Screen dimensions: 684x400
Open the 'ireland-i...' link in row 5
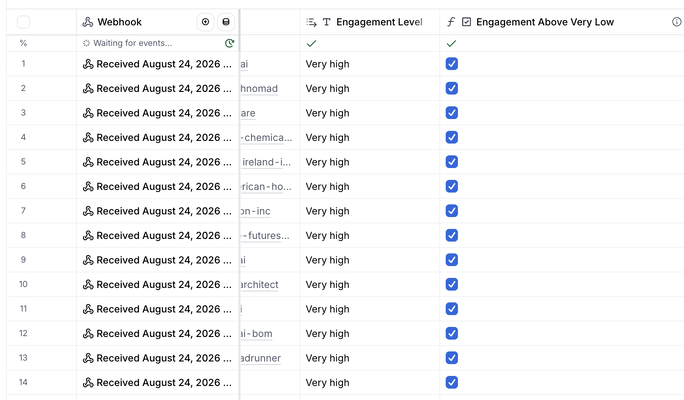tap(266, 162)
